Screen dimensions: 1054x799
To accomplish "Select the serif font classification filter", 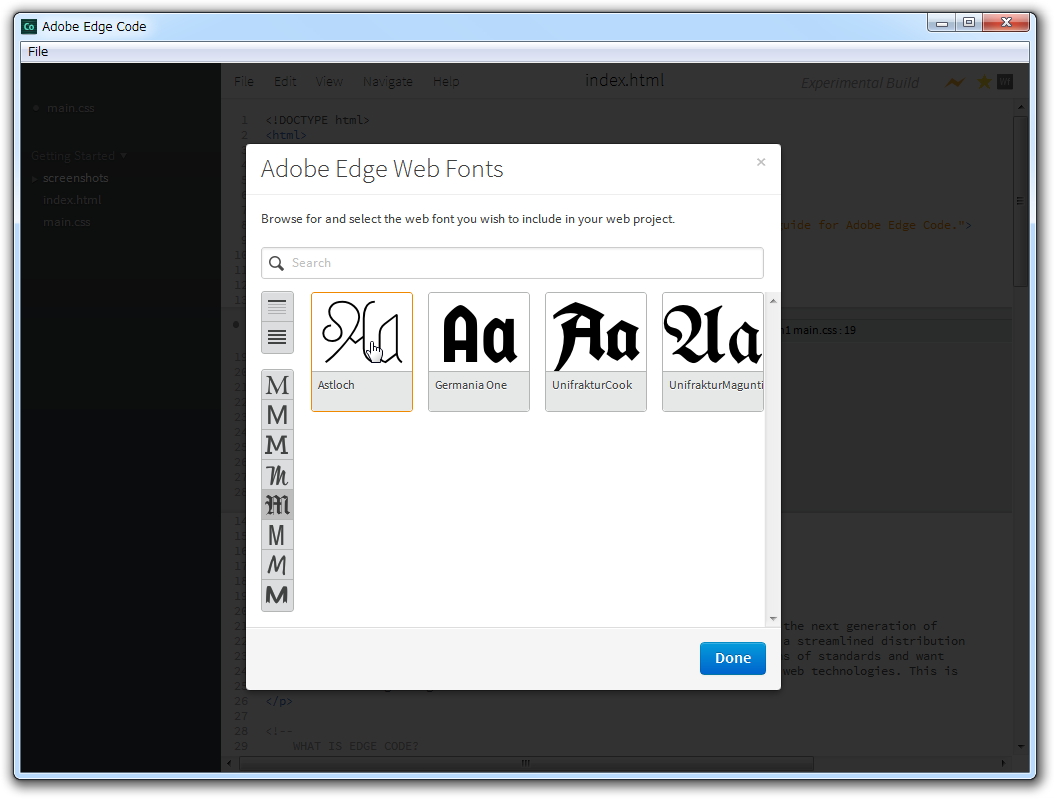I will [277, 385].
